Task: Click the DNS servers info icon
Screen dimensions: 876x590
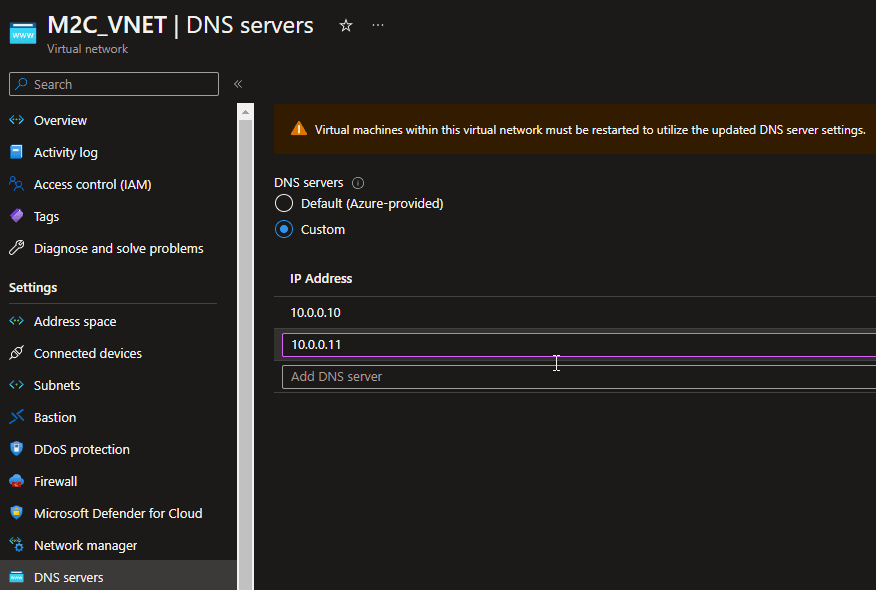Action: 358,183
